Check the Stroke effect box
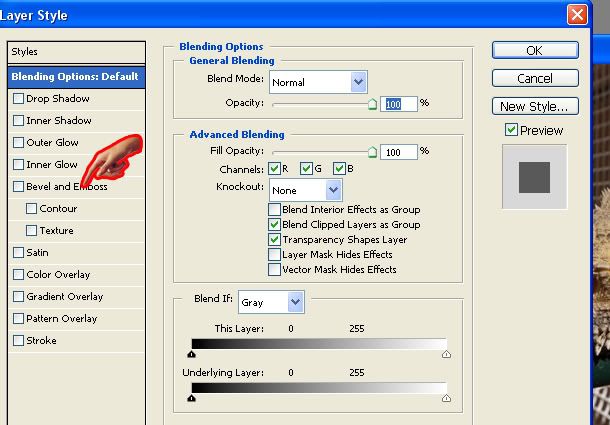The width and height of the screenshot is (610, 425). click(x=18, y=341)
